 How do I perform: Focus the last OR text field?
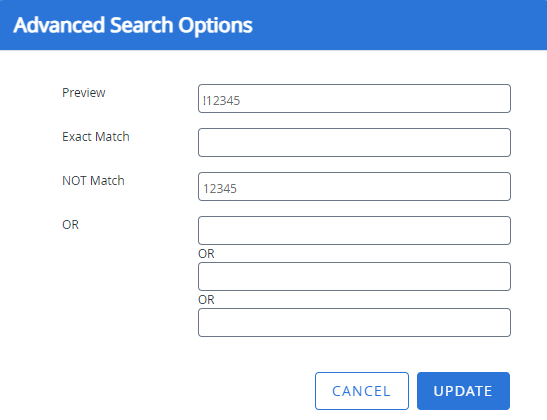pyautogui.click(x=354, y=322)
